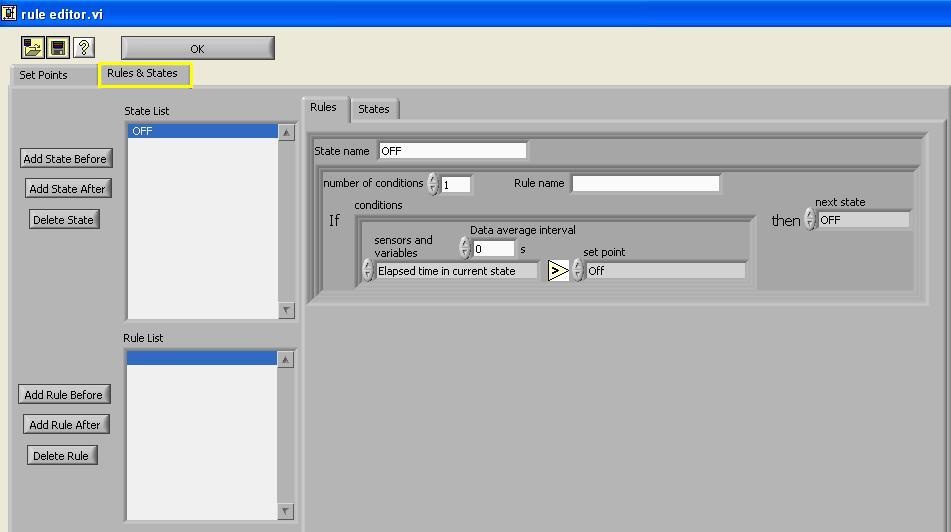The width and height of the screenshot is (951, 532).
Task: Click Delete State button
Action: coord(64,220)
